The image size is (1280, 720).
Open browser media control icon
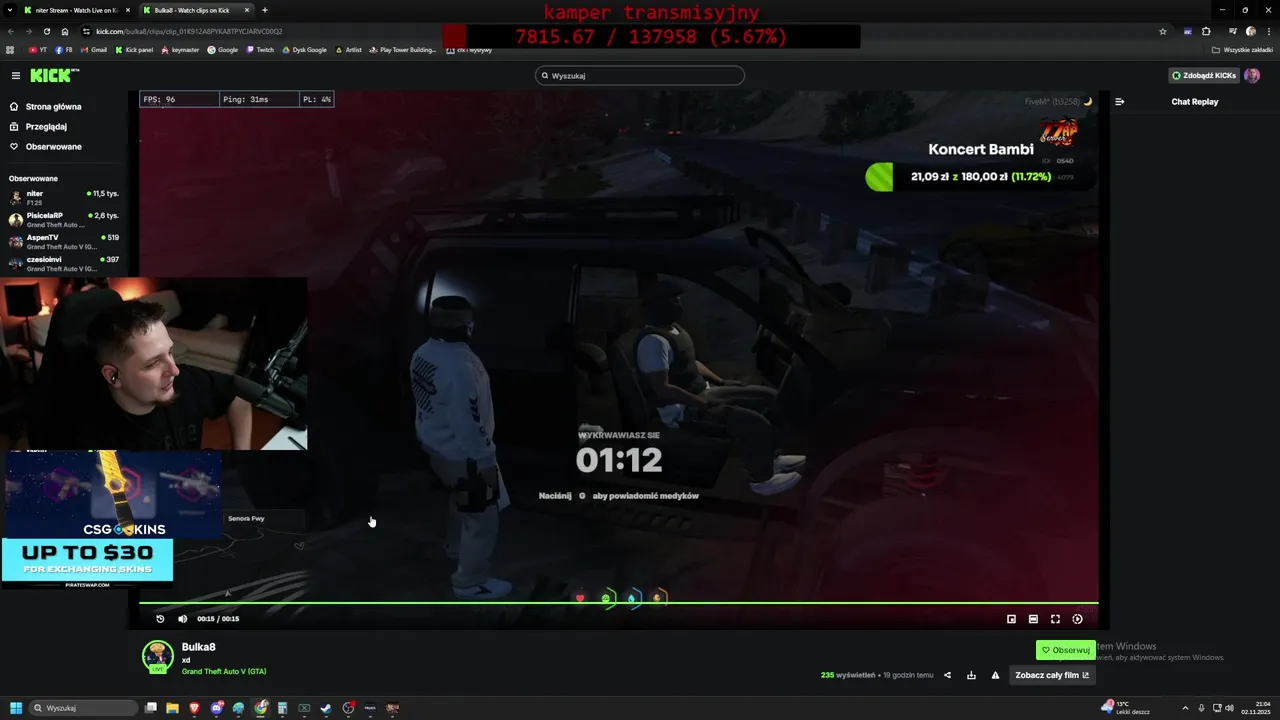pos(1233,31)
